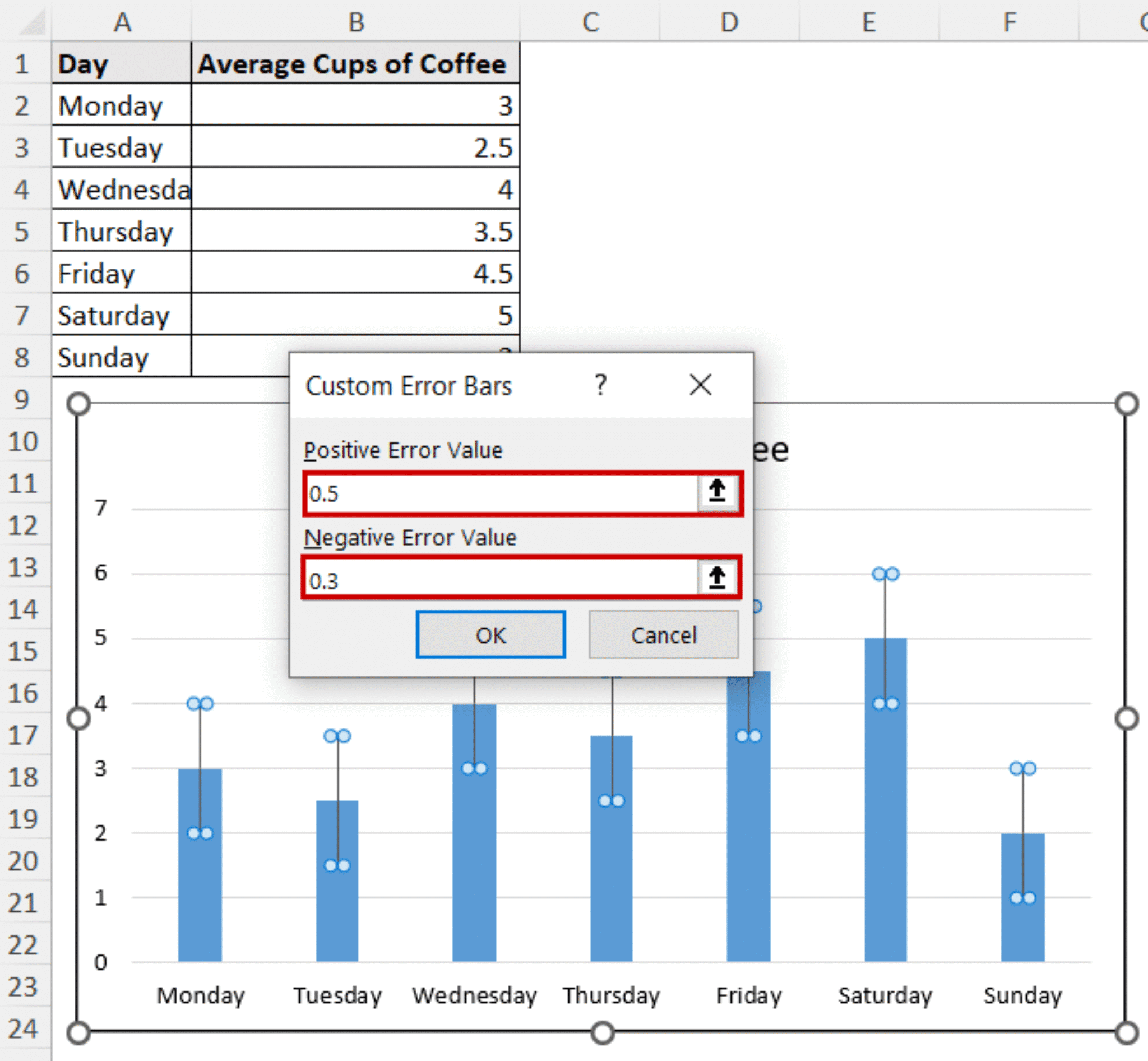Close the Custom Error Bars dialog with the X
This screenshot has width=1148, height=1061.
click(700, 385)
